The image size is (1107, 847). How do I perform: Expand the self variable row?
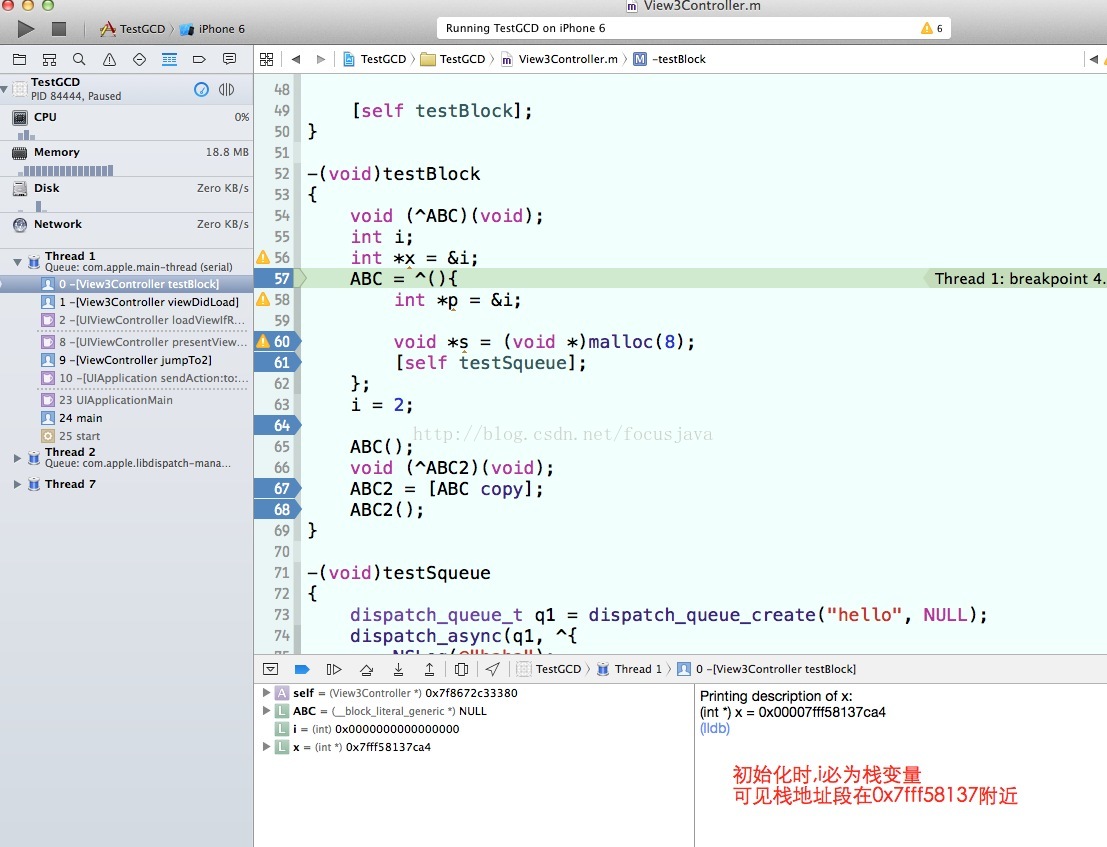click(266, 692)
